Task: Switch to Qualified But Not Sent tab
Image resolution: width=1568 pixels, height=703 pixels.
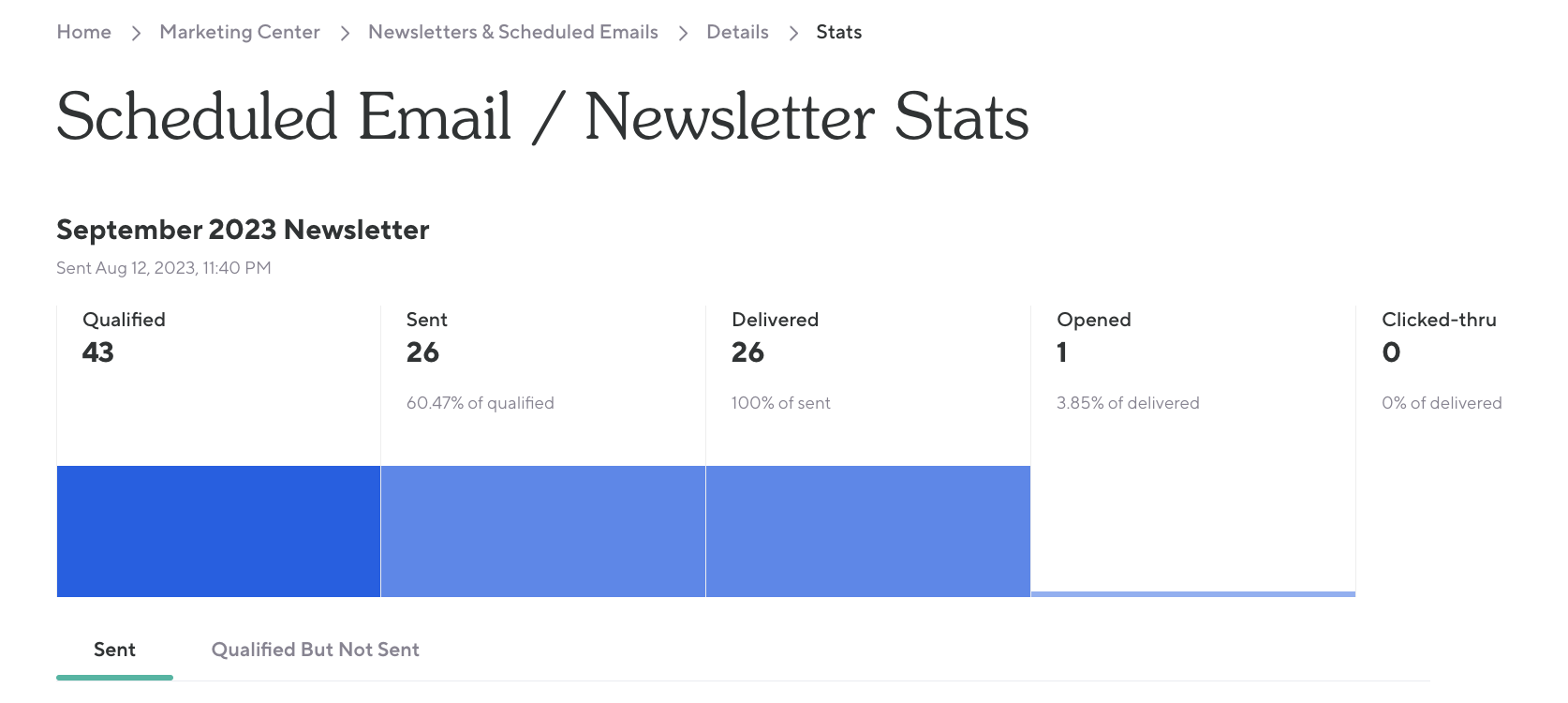Action: click(315, 650)
